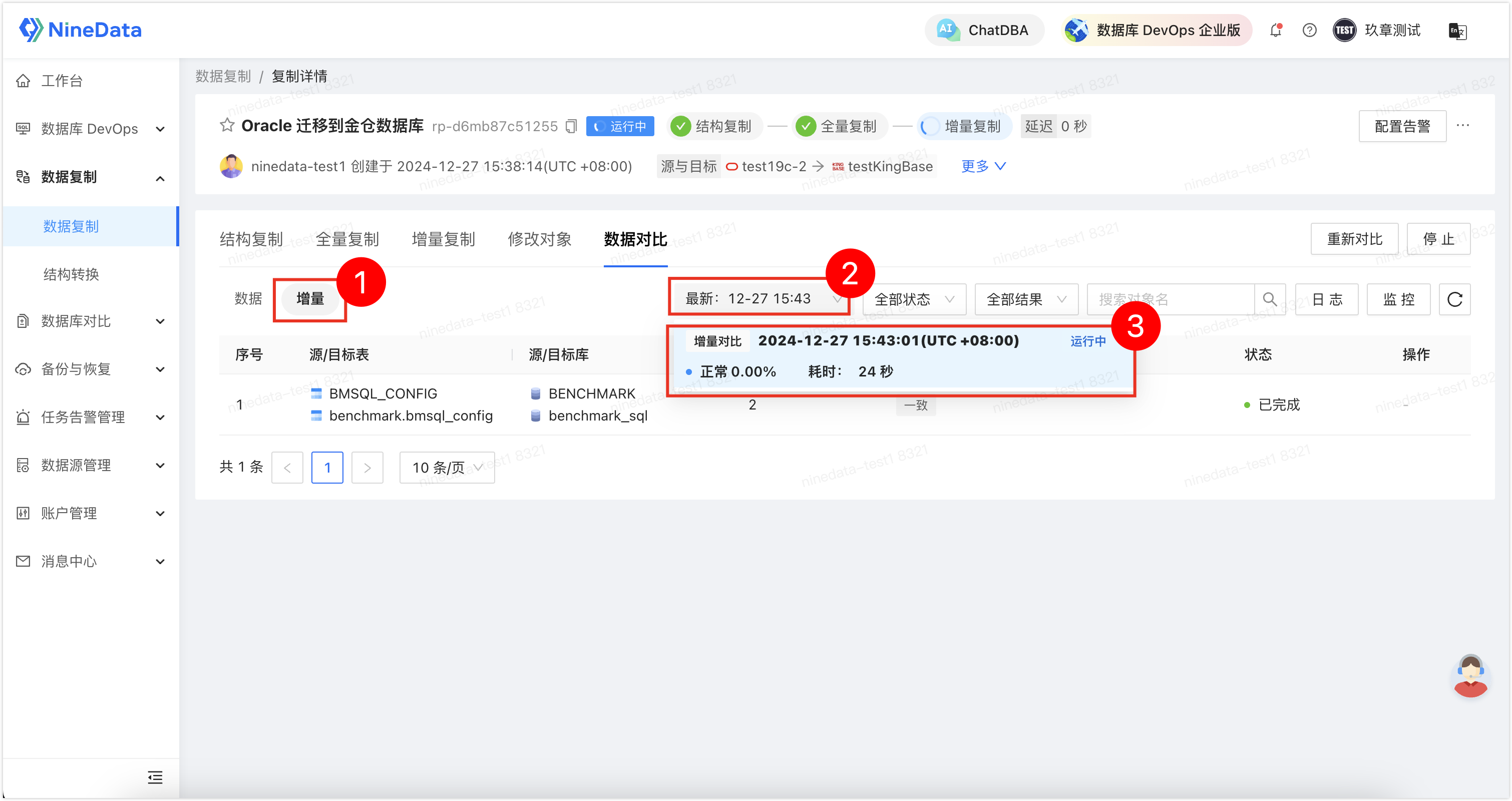Click 数据复制 breadcrumb link

pos(223,76)
